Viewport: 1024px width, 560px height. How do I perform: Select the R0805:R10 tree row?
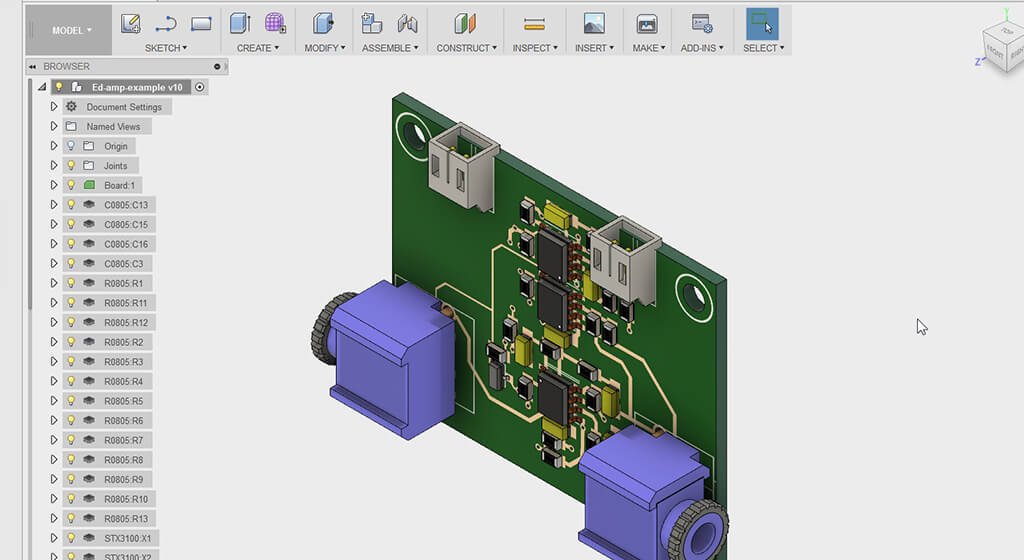(x=109, y=499)
